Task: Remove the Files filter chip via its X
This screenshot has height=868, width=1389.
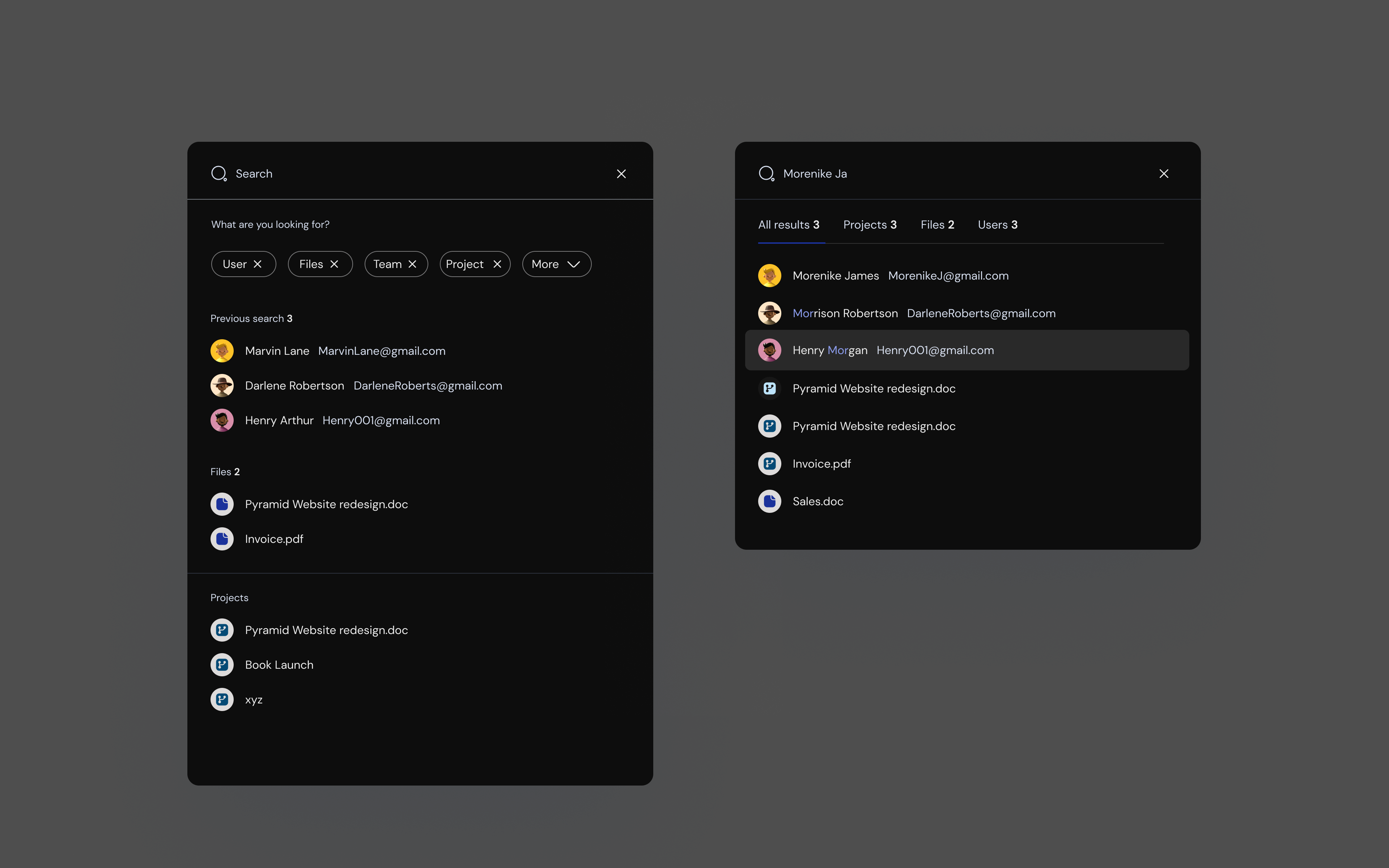Action: pyautogui.click(x=335, y=264)
